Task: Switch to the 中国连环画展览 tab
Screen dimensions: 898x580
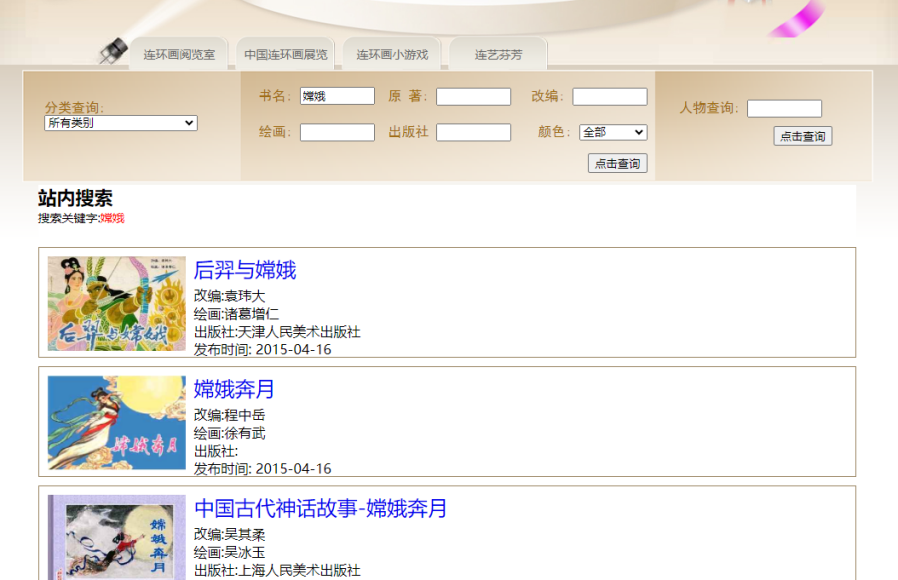Action: pyautogui.click(x=286, y=55)
